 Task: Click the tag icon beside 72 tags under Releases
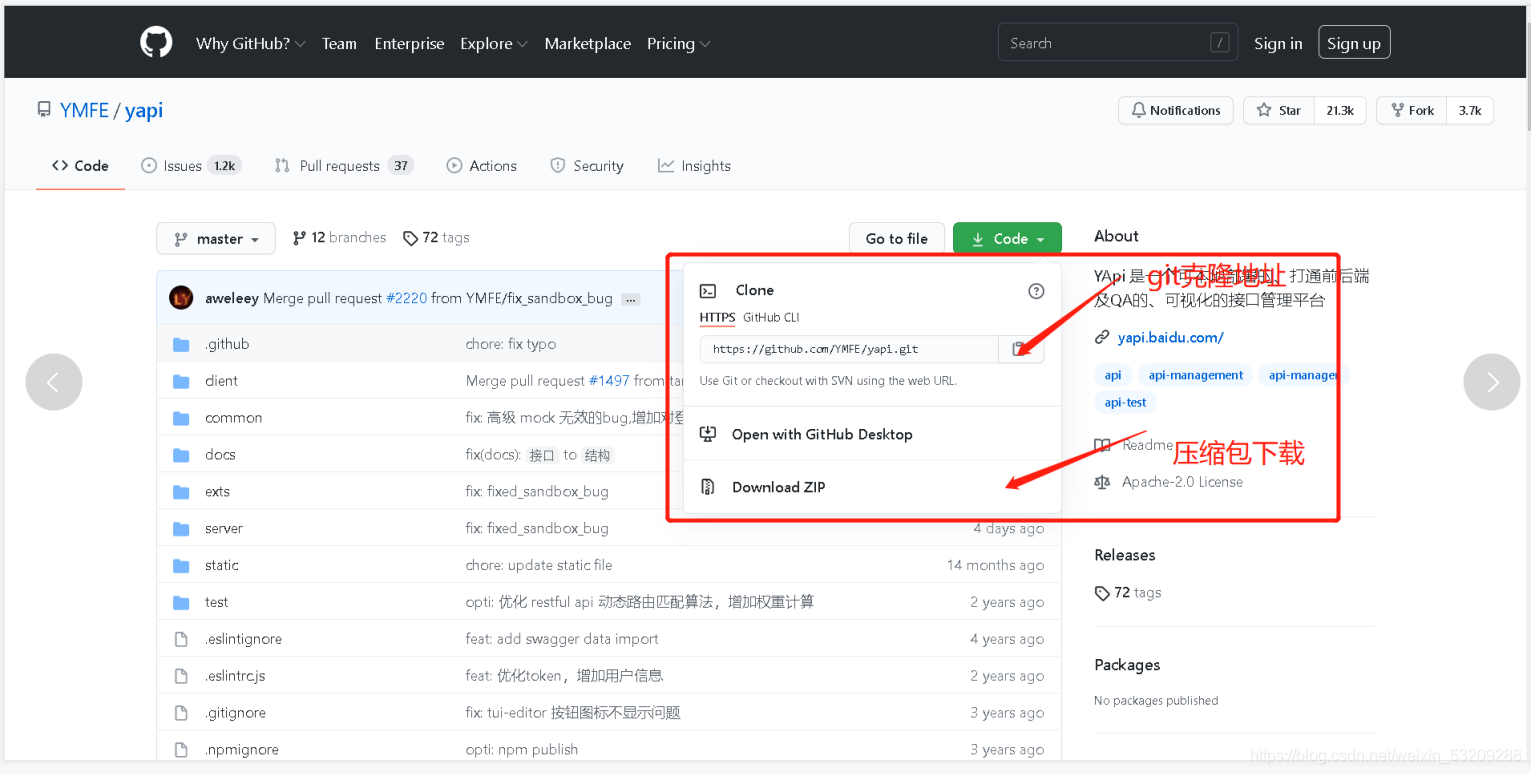click(x=1102, y=593)
